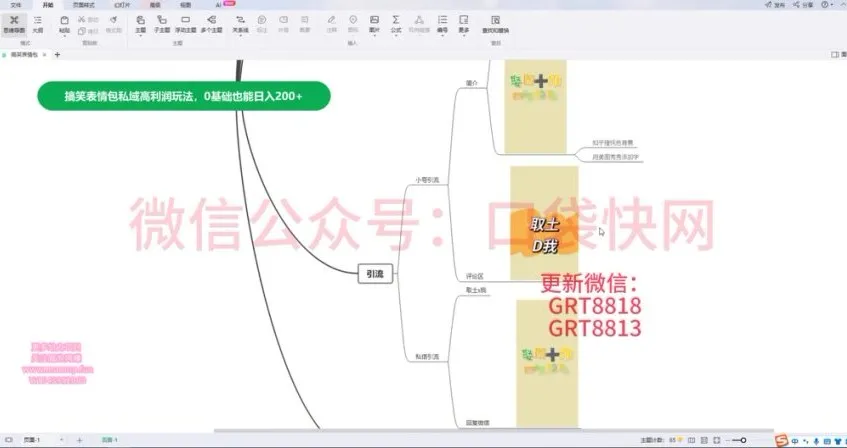Click the 多个主题 multiple topics icon
847x448 pixels.
[x=211, y=23]
